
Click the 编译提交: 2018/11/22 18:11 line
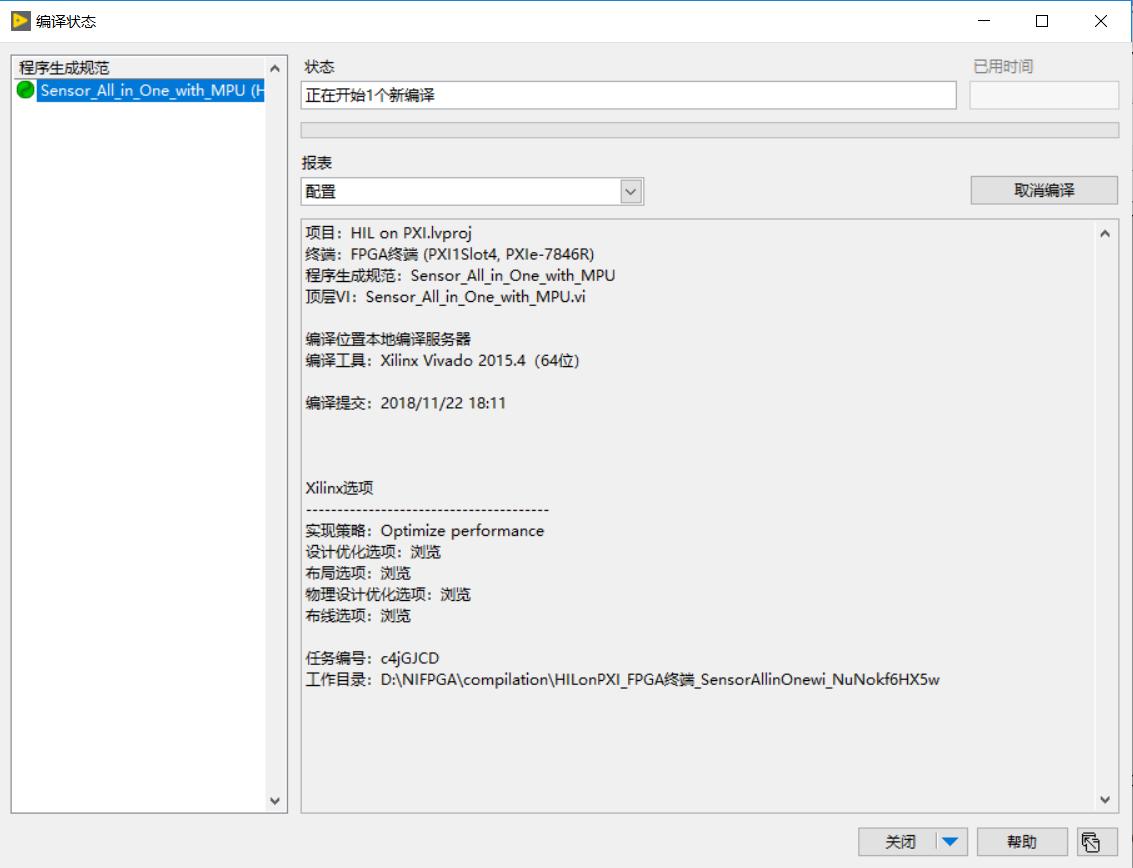click(405, 403)
